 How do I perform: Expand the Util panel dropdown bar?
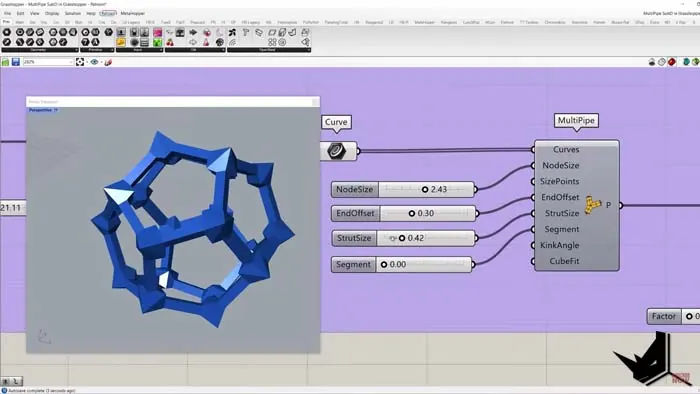[x=195, y=50]
